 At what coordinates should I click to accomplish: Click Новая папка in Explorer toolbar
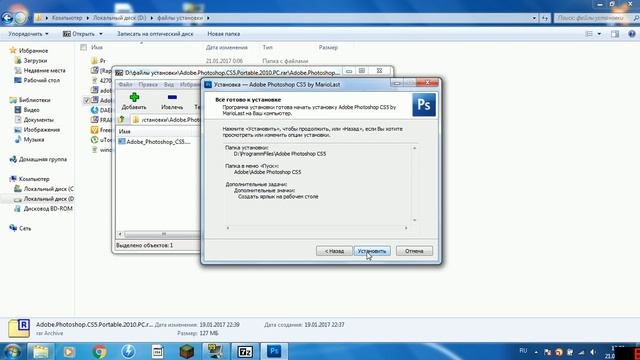[223, 34]
